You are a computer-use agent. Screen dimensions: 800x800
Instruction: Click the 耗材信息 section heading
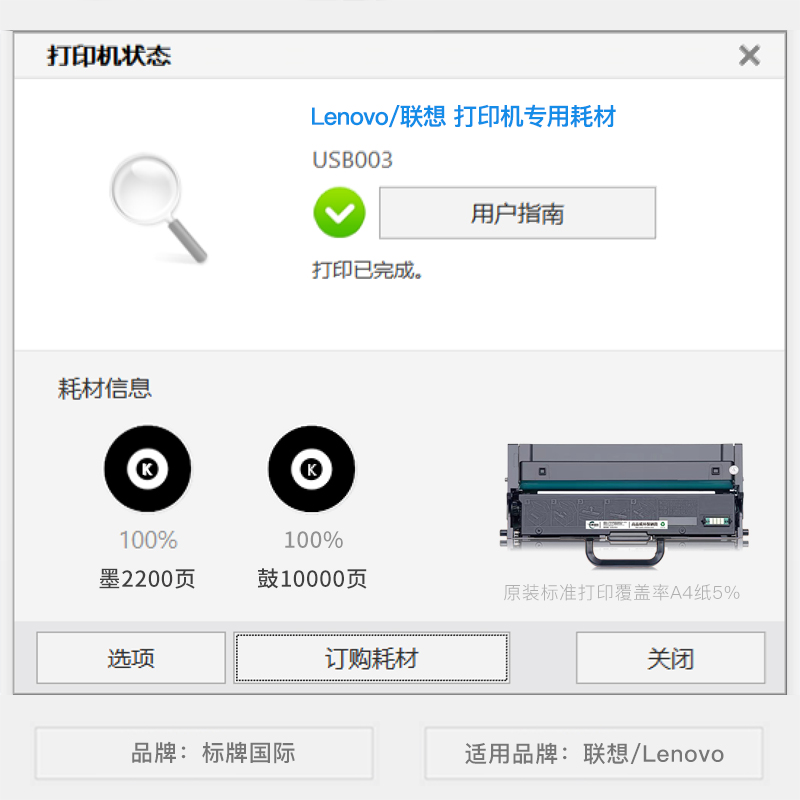click(105, 389)
